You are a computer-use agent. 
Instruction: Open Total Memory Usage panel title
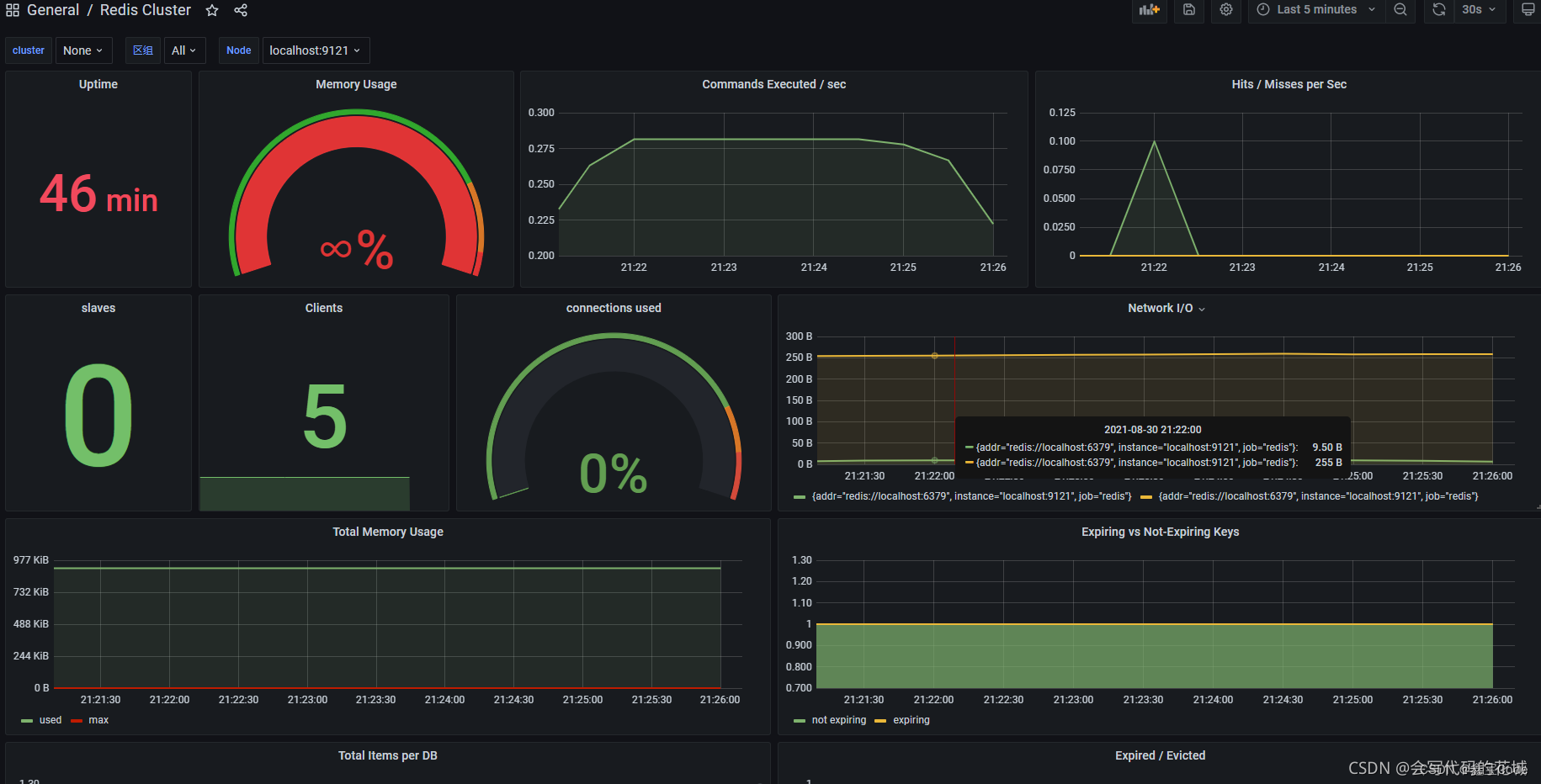point(388,532)
